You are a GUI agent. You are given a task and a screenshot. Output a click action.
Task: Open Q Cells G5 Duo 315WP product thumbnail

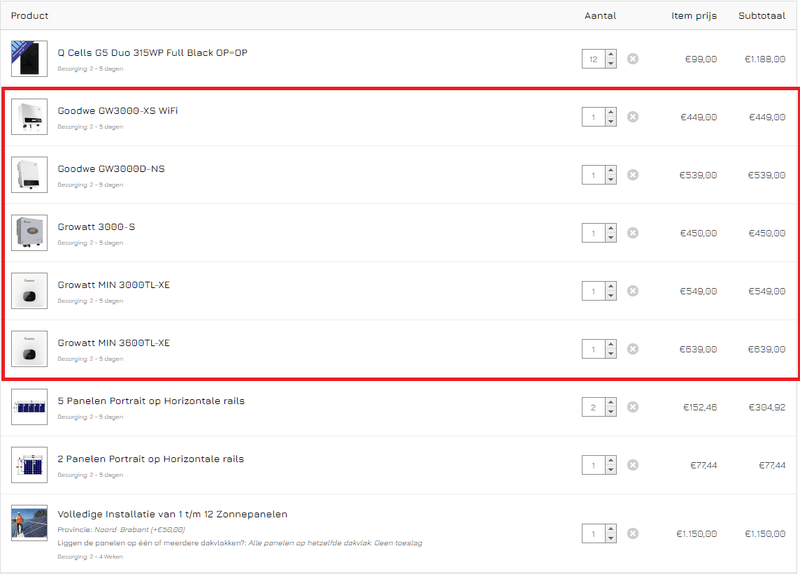[30, 59]
